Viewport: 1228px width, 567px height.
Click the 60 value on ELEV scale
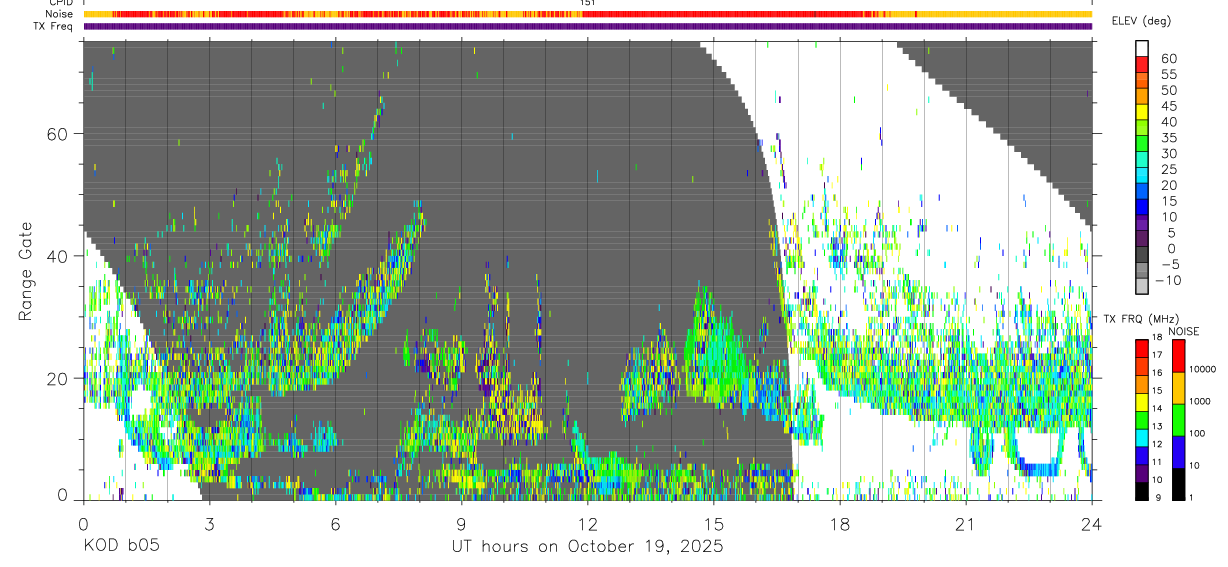tap(1168, 58)
